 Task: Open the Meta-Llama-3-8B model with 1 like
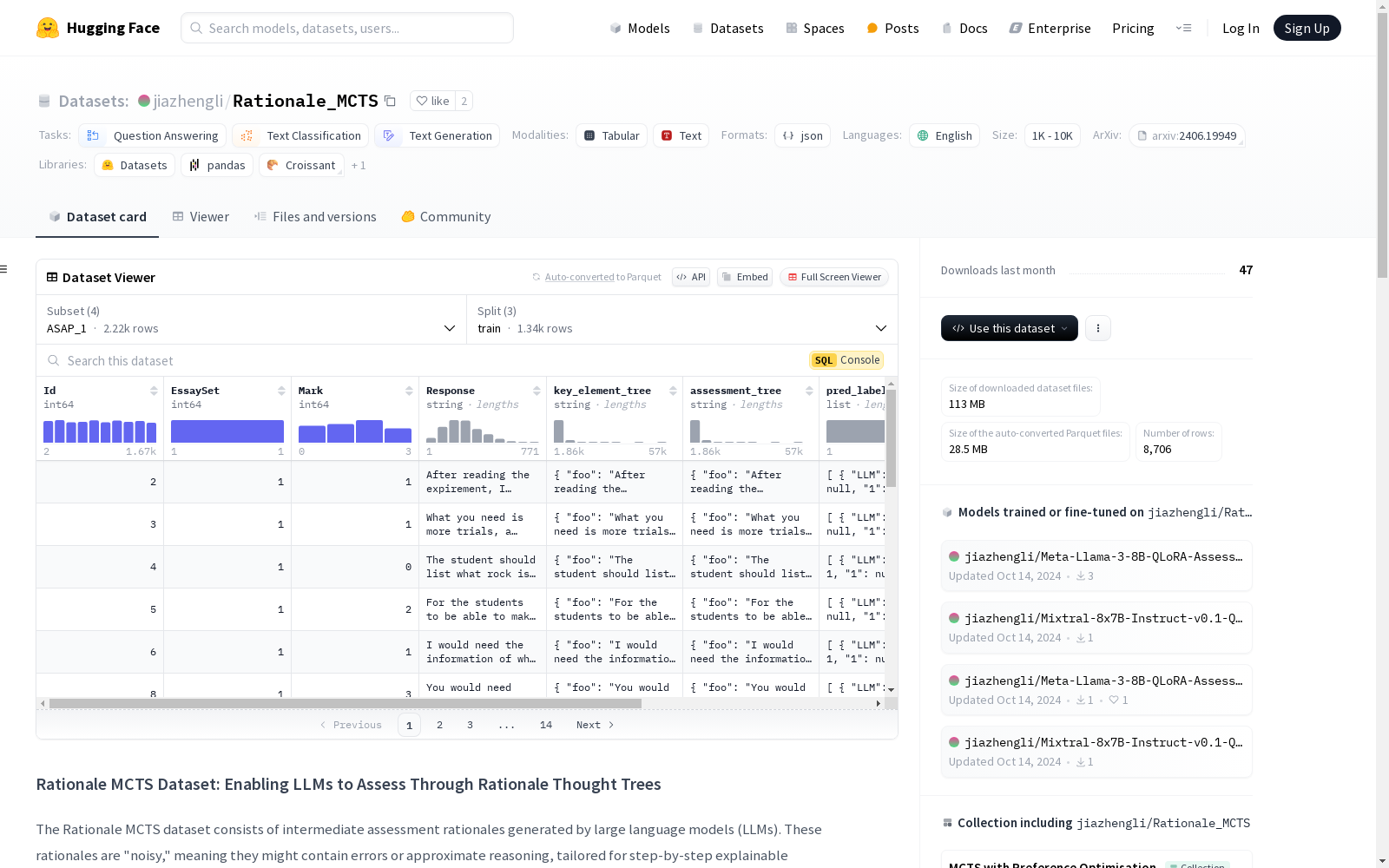pos(1096,689)
